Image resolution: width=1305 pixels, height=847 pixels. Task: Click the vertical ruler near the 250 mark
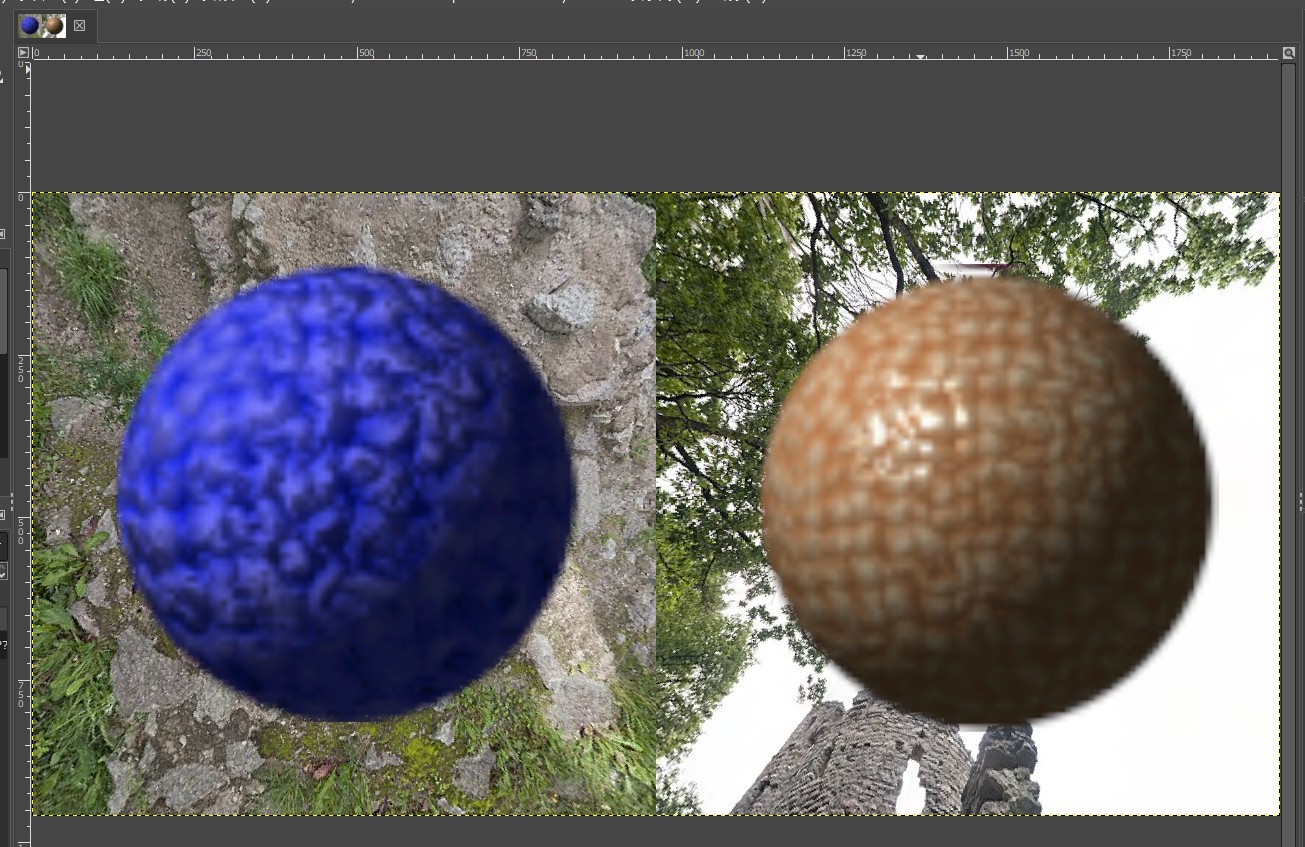click(20, 367)
